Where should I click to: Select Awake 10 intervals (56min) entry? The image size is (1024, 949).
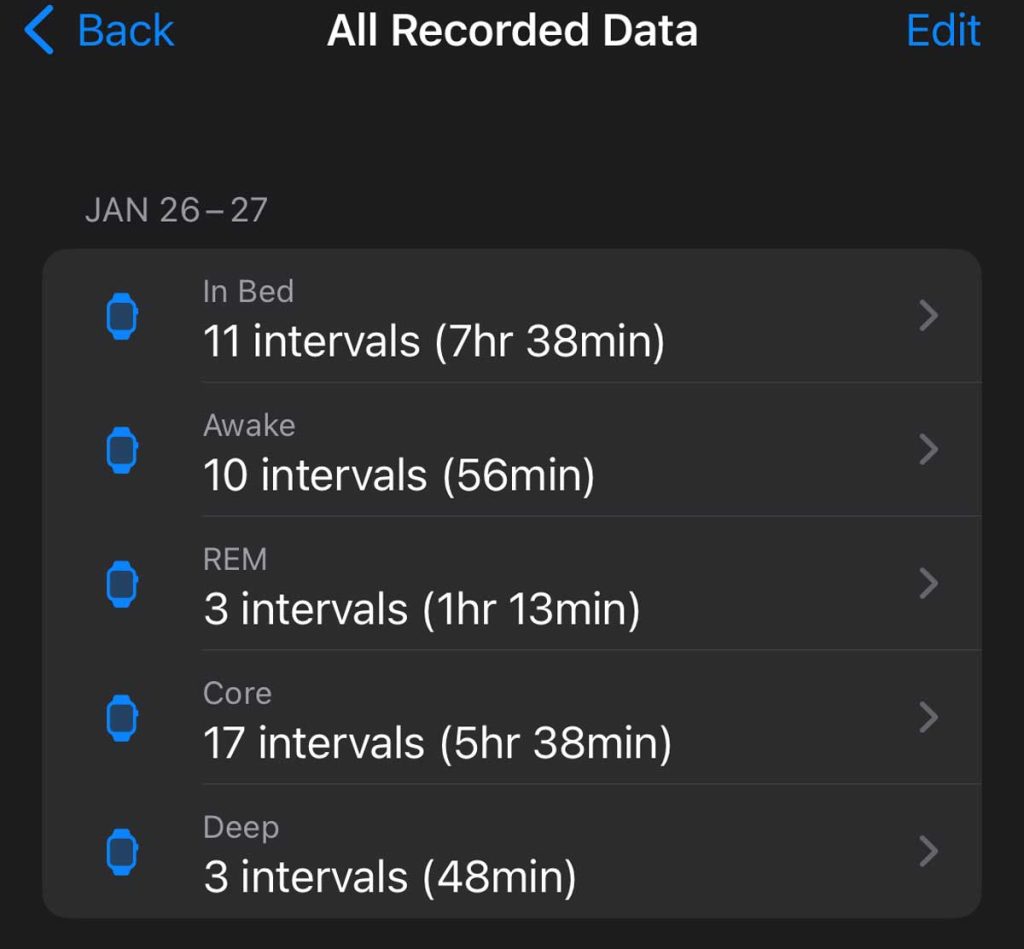click(399, 475)
